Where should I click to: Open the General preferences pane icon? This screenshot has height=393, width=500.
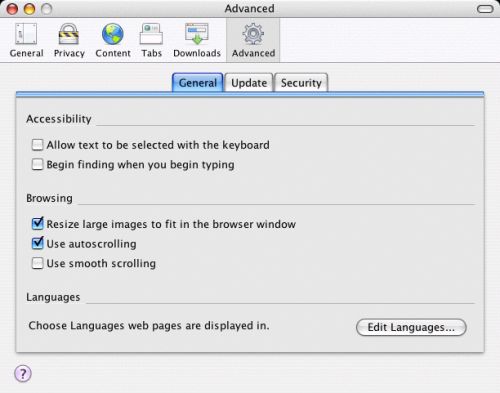click(x=26, y=34)
